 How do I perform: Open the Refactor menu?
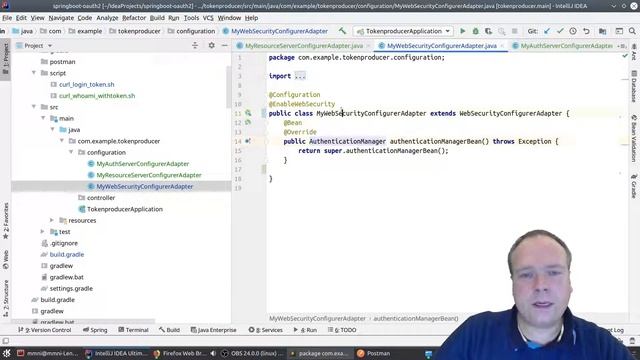(x=134, y=18)
